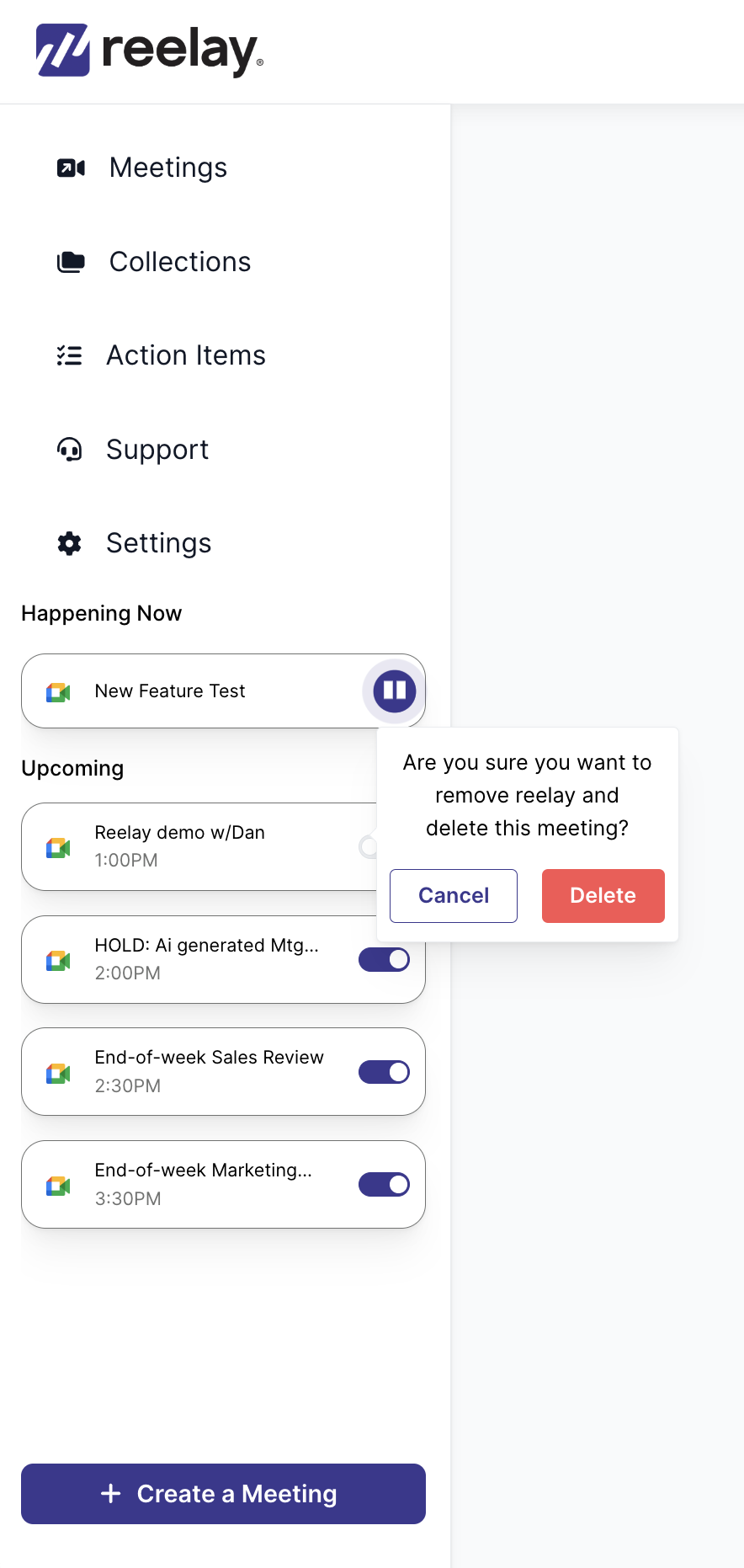
Task: Go to Action Items
Action: (x=186, y=355)
